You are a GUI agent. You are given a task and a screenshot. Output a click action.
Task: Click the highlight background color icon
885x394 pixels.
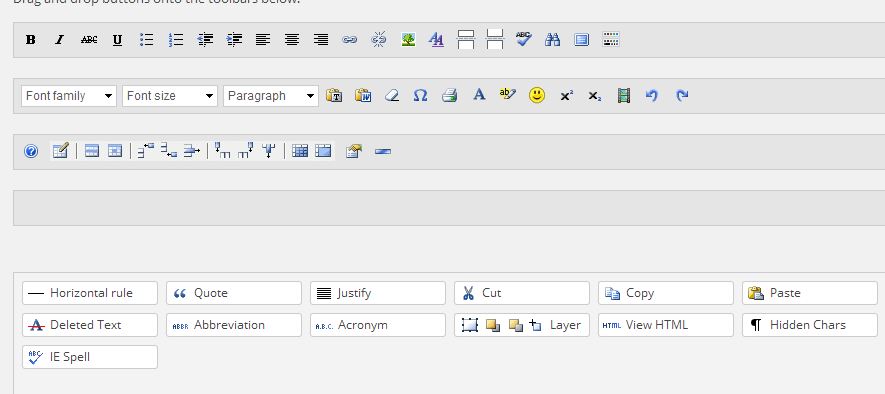pyautogui.click(x=508, y=95)
